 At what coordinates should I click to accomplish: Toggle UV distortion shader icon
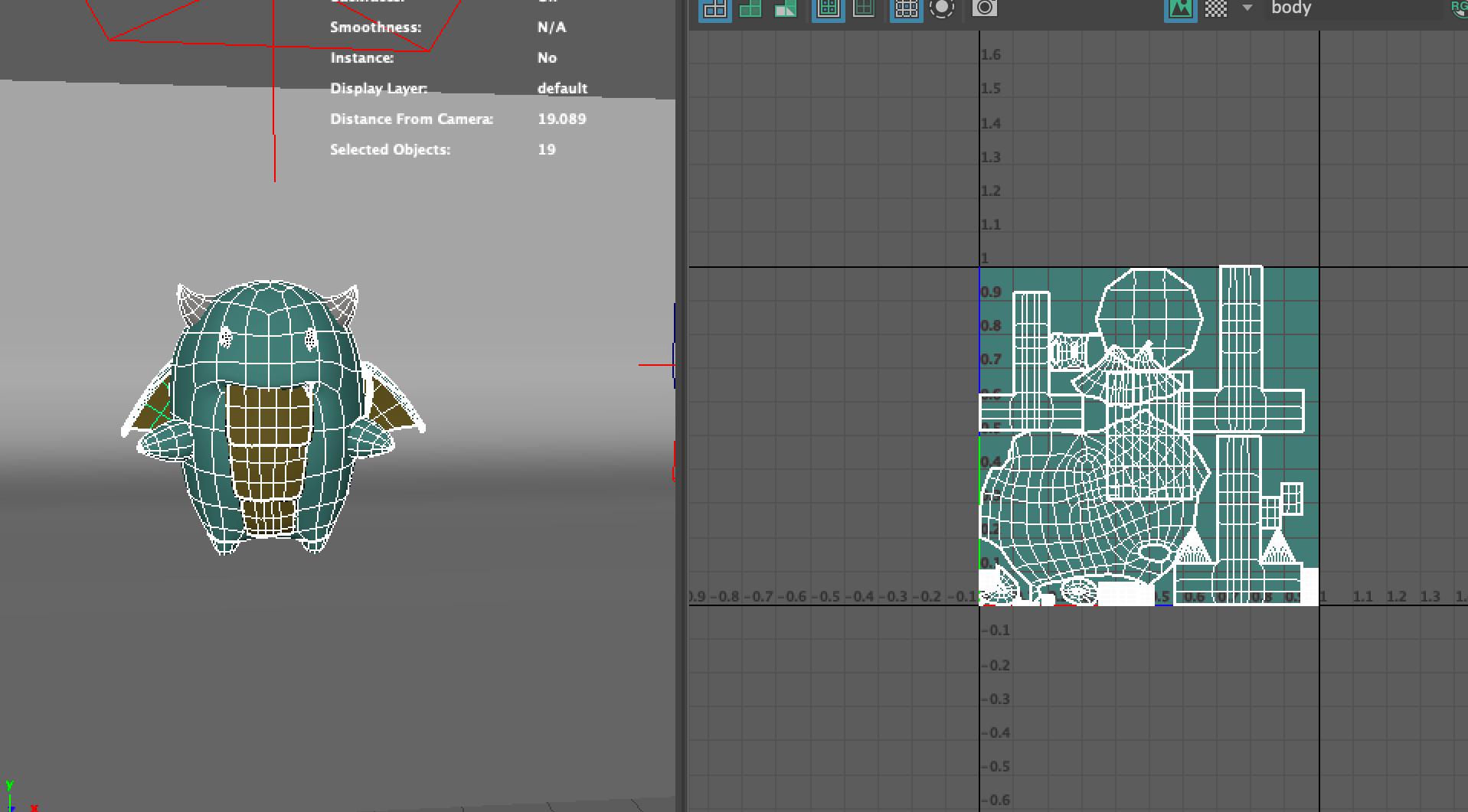(x=786, y=8)
